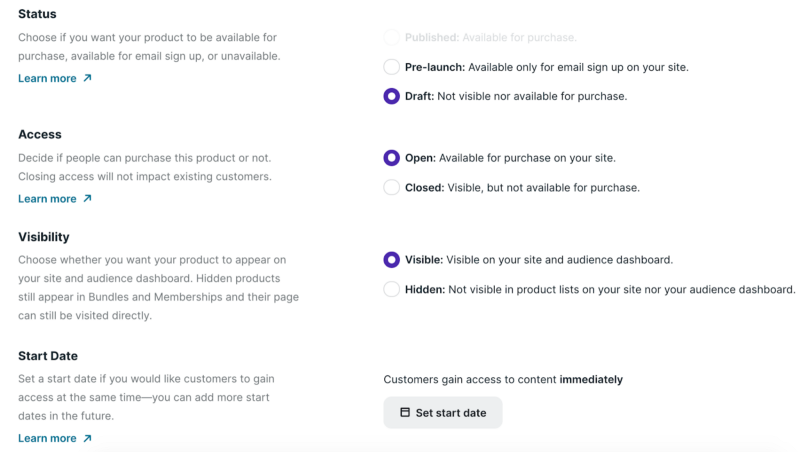Image resolution: width=800 pixels, height=452 pixels.
Task: Click the Access section heading
Action: [40, 135]
